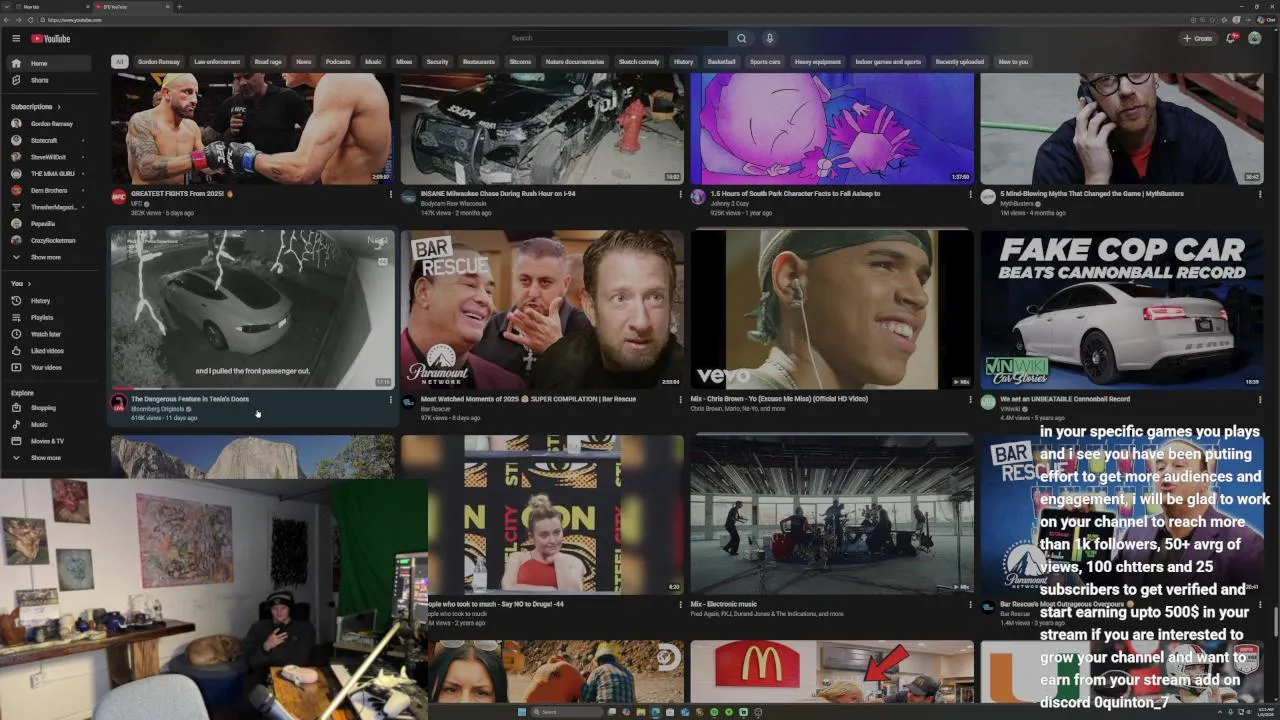Select the Sports cars filter chip
Viewport: 1280px width, 720px height.
tap(765, 62)
